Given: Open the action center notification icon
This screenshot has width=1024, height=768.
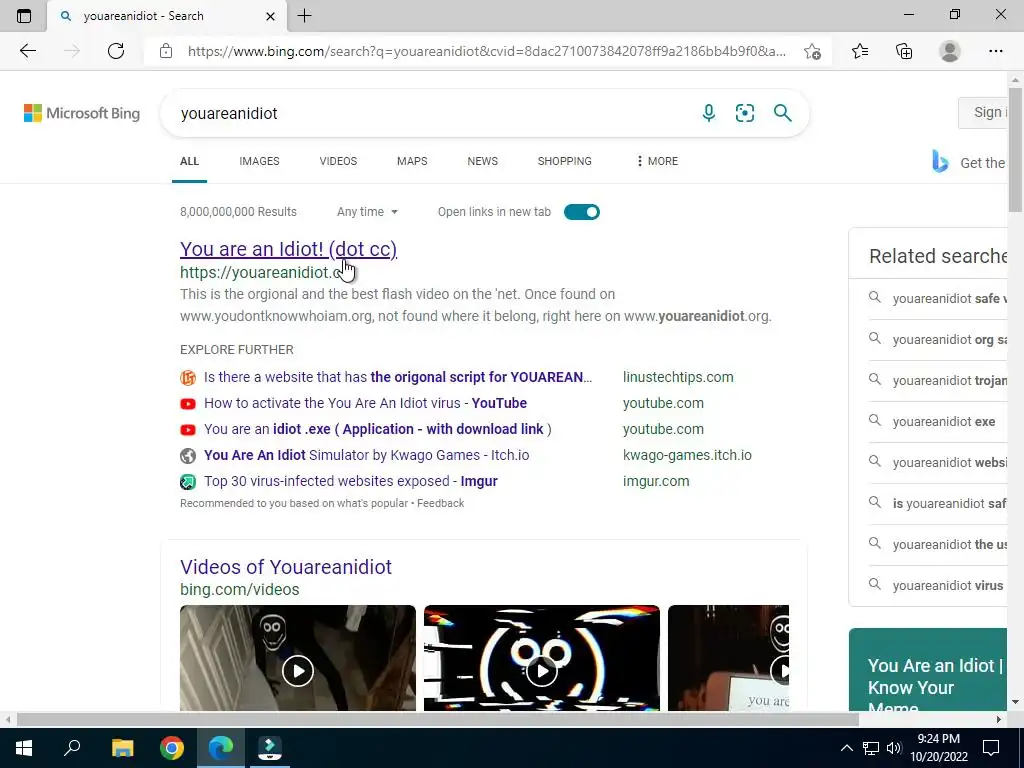Looking at the screenshot, I should pyautogui.click(x=991, y=748).
